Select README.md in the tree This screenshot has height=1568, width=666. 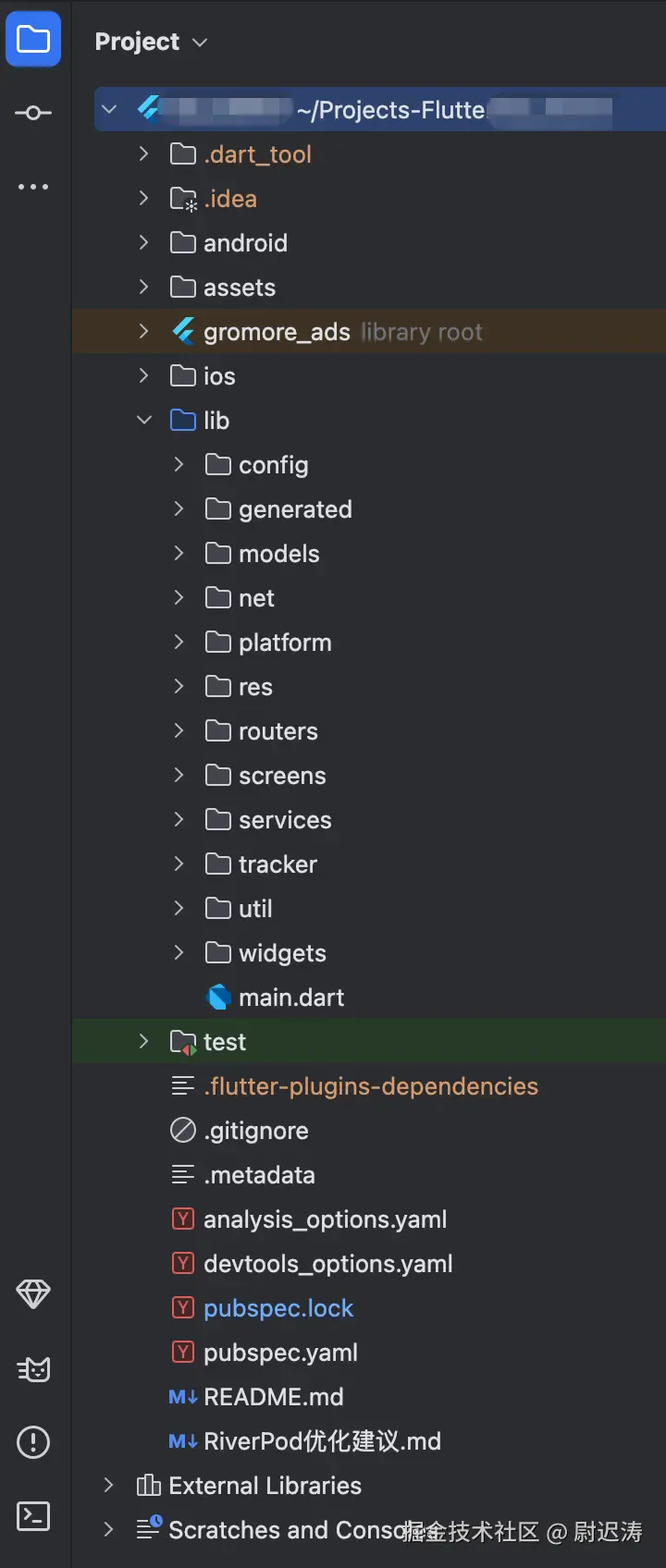coord(273,1397)
